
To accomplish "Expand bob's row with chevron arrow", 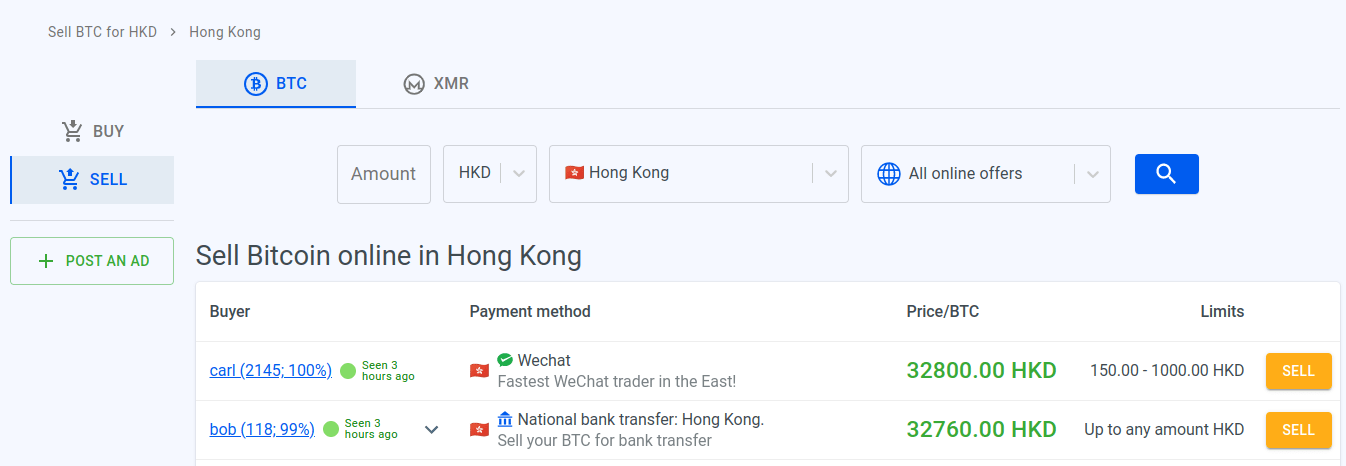I will click(x=432, y=430).
